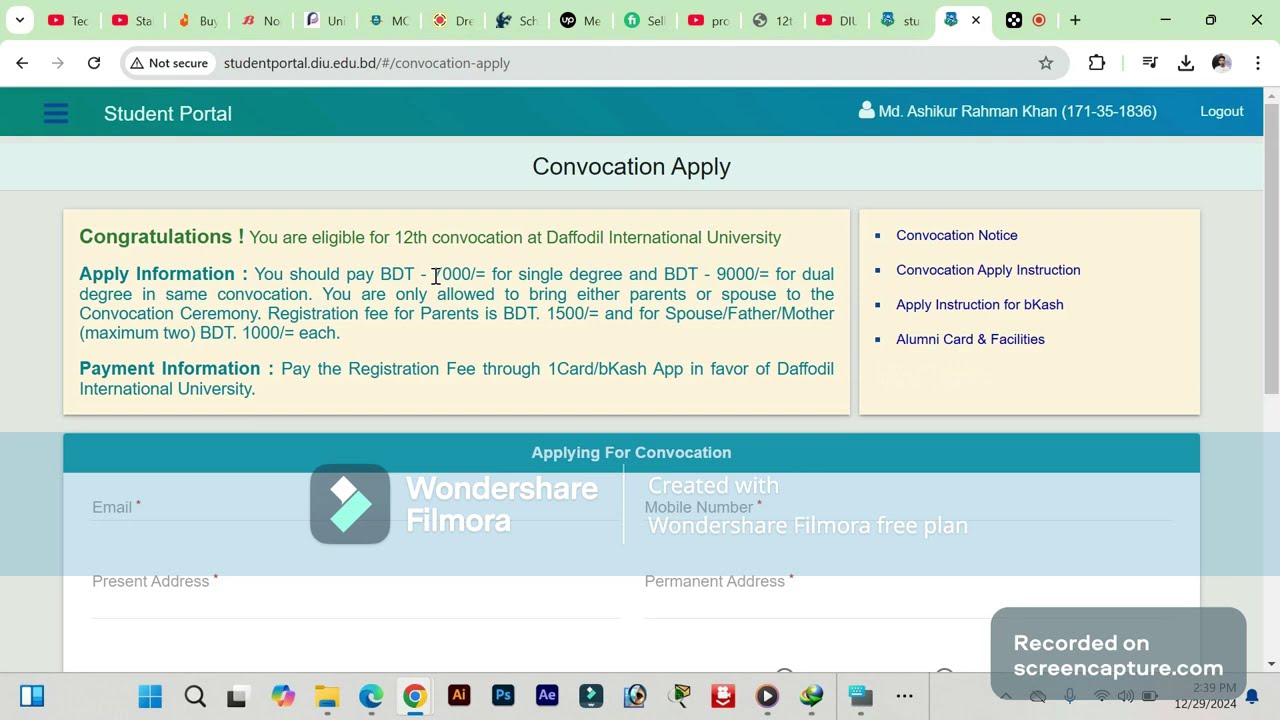
Task: Open Task View on taskbar
Action: point(237,696)
